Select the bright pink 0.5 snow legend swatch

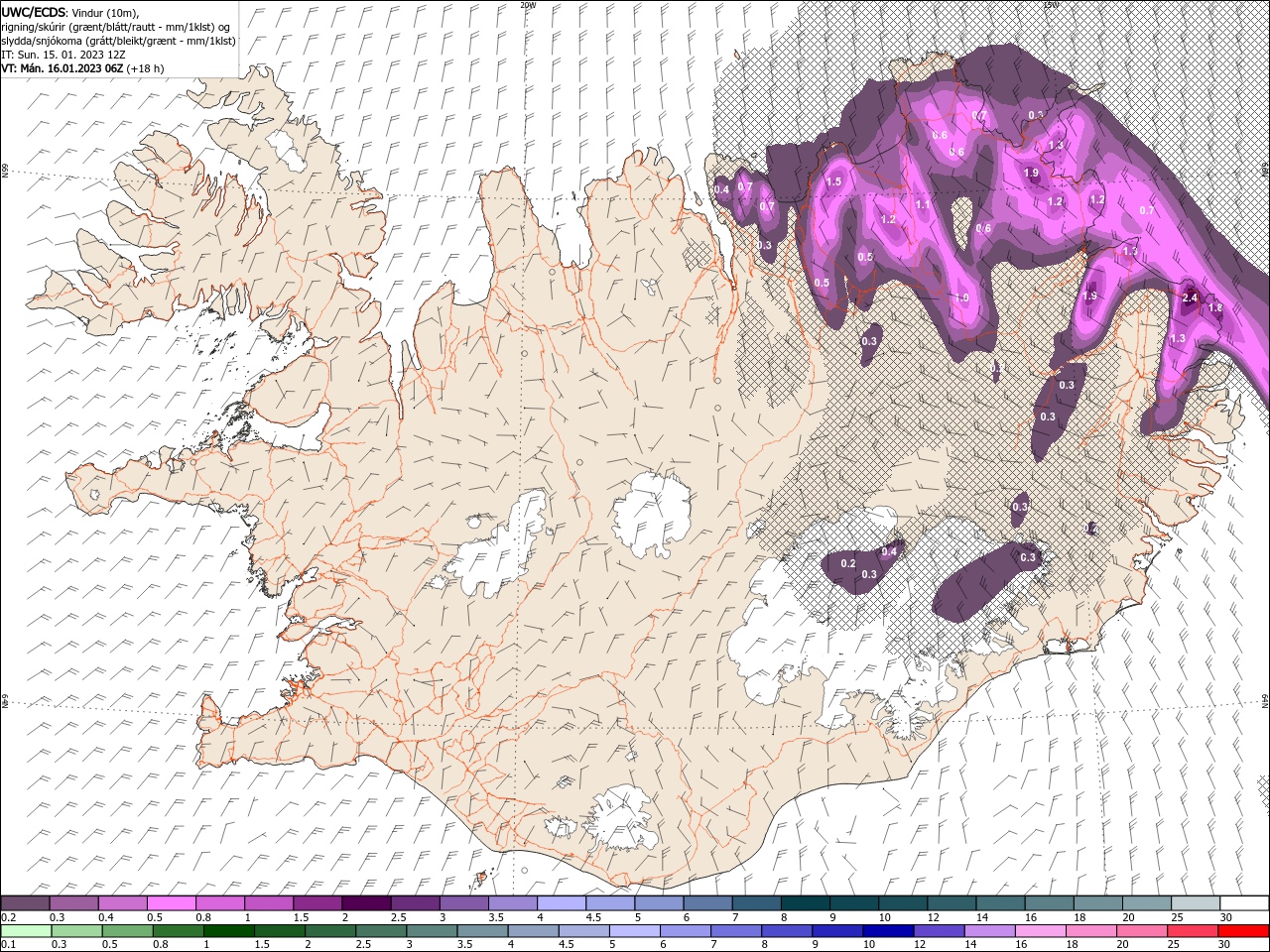coord(171,903)
